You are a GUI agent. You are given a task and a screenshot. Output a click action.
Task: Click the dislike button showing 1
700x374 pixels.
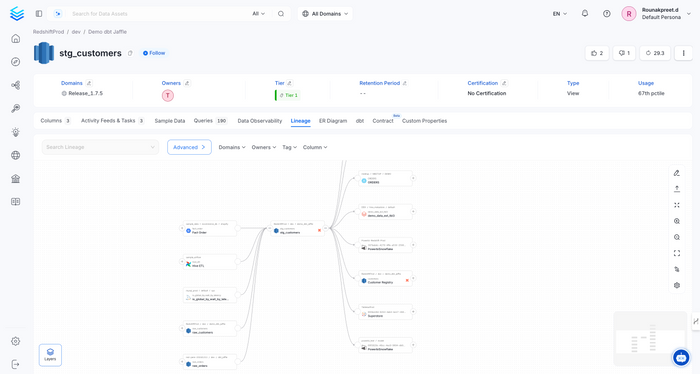pos(624,53)
